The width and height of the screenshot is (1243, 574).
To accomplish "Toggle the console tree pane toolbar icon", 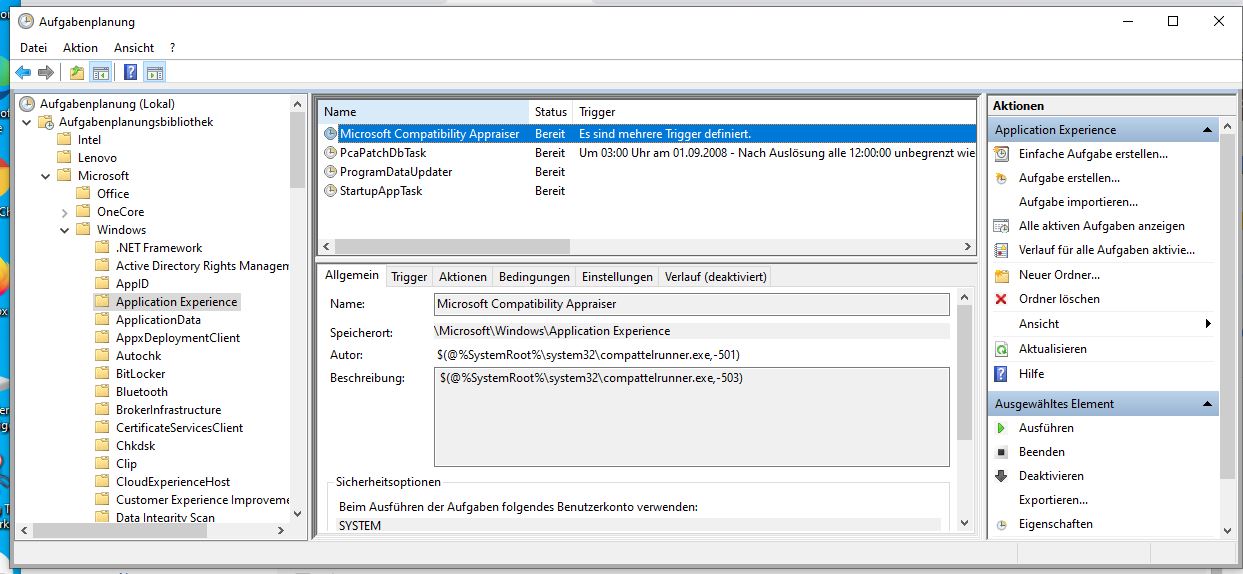I will point(100,72).
